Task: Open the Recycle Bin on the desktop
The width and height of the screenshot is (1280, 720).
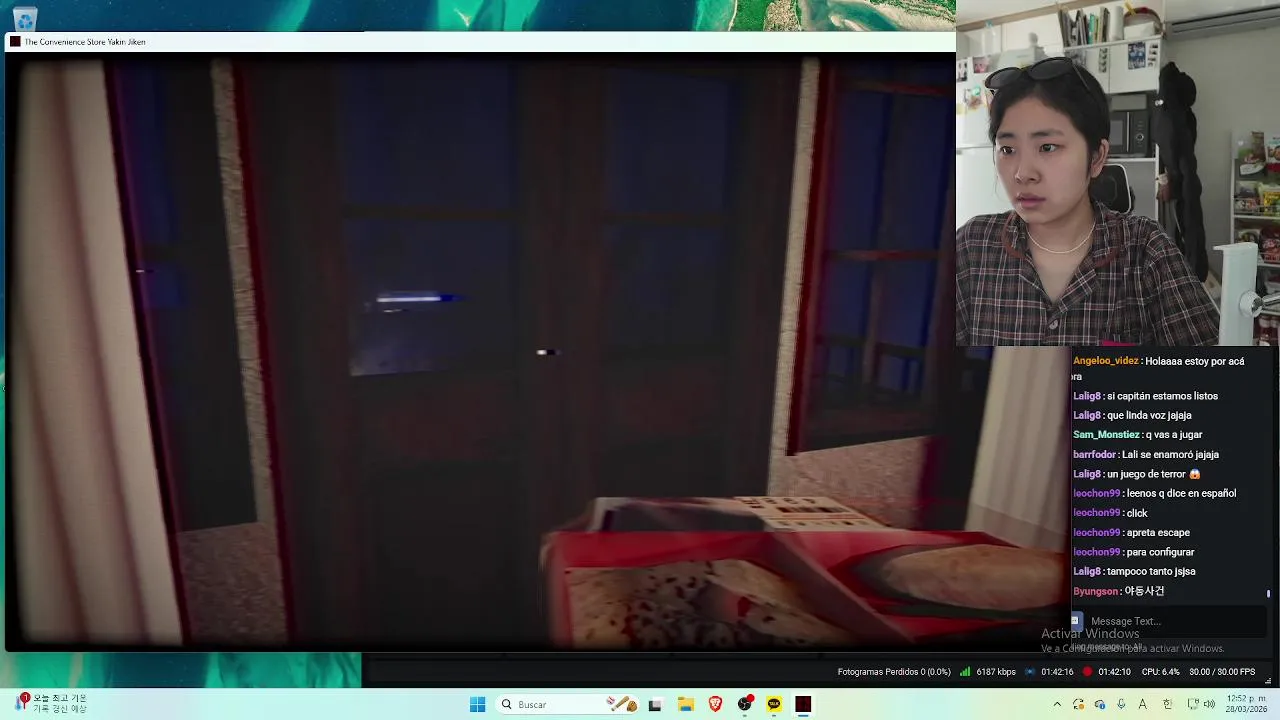Action: (x=25, y=17)
